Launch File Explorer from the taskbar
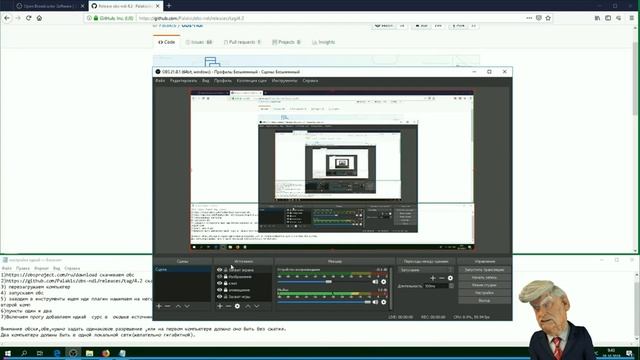The height and width of the screenshot is (360, 640). pyautogui.click(x=89, y=353)
